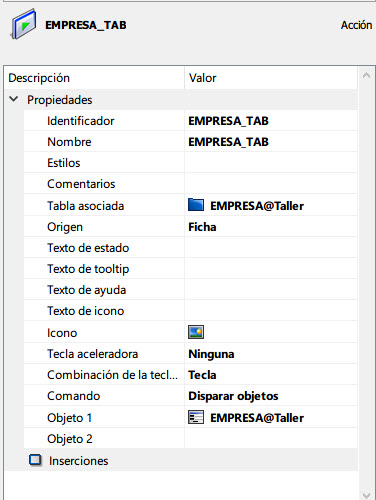The height and width of the screenshot is (500, 376).
Task: Click the empty Objeto 2 value field
Action: [271, 439]
